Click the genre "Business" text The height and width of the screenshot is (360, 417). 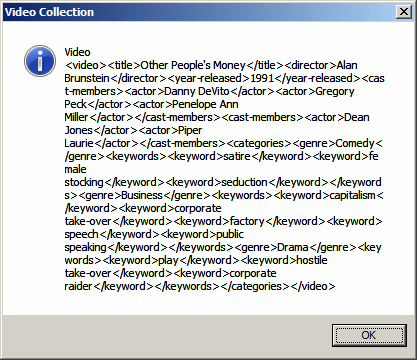(x=142, y=195)
